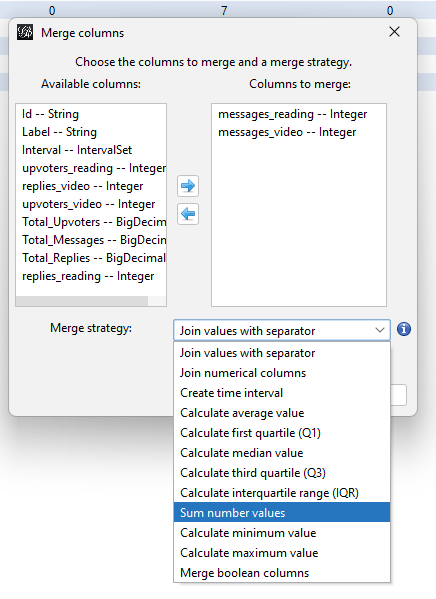The height and width of the screenshot is (599, 436).
Task: Choose Calculate median value
Action: [282, 453]
